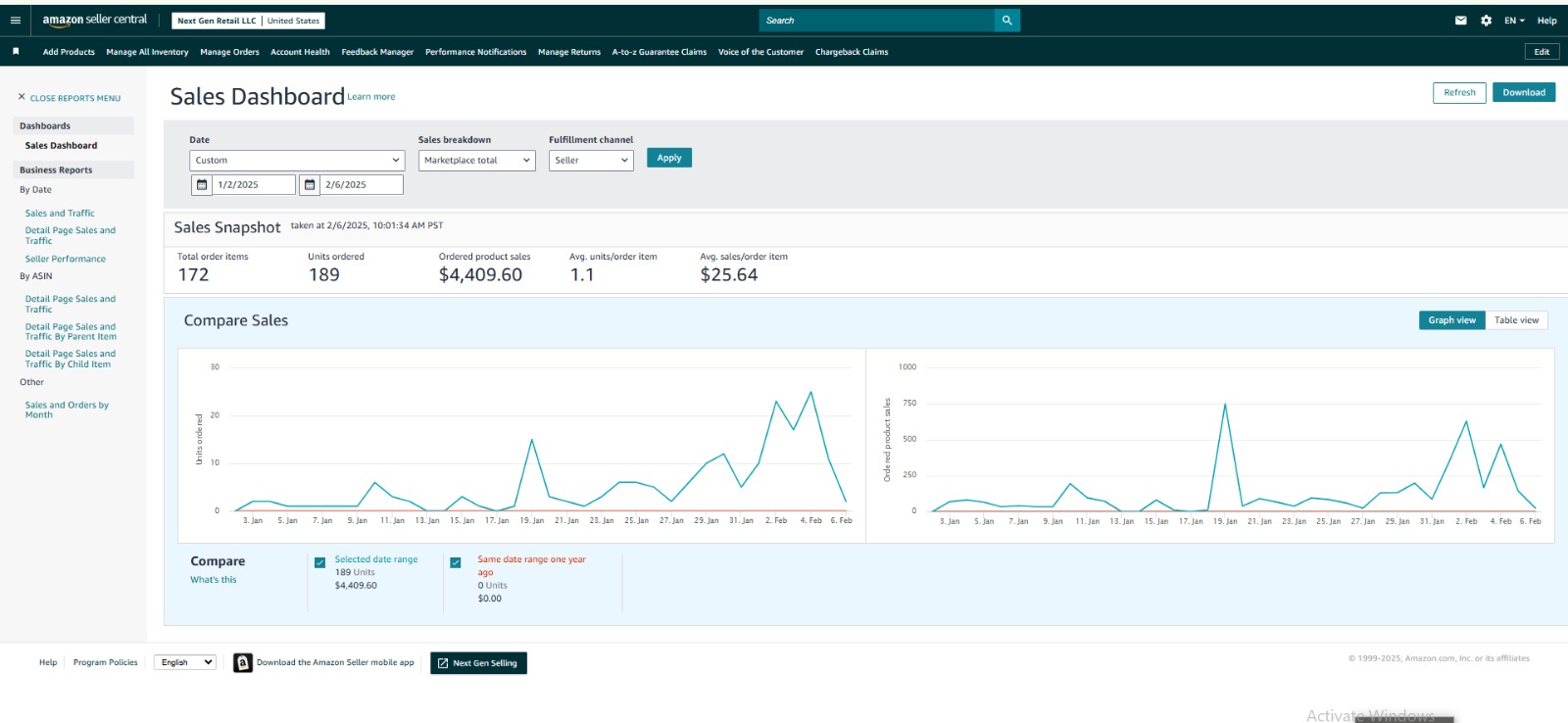Open the settings gear icon
This screenshot has height=723, width=1568.
pos(1486,21)
